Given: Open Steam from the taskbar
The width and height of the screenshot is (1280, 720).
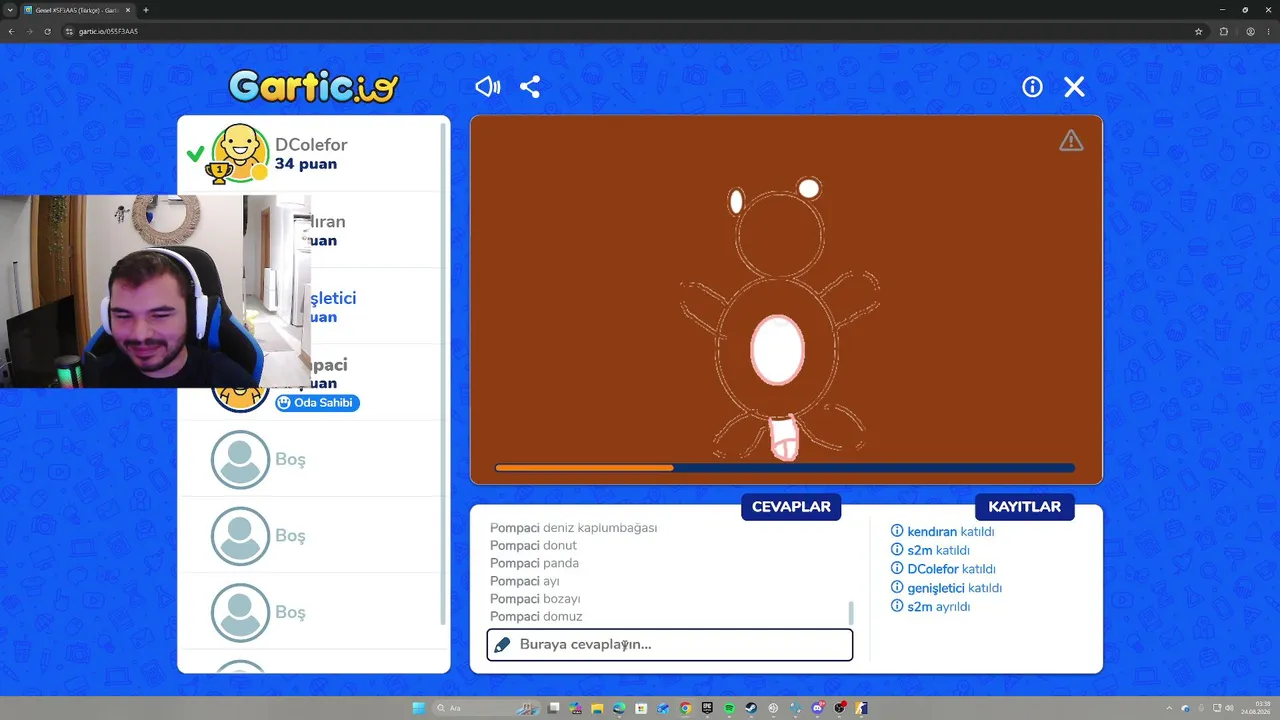Looking at the screenshot, I should [x=751, y=708].
